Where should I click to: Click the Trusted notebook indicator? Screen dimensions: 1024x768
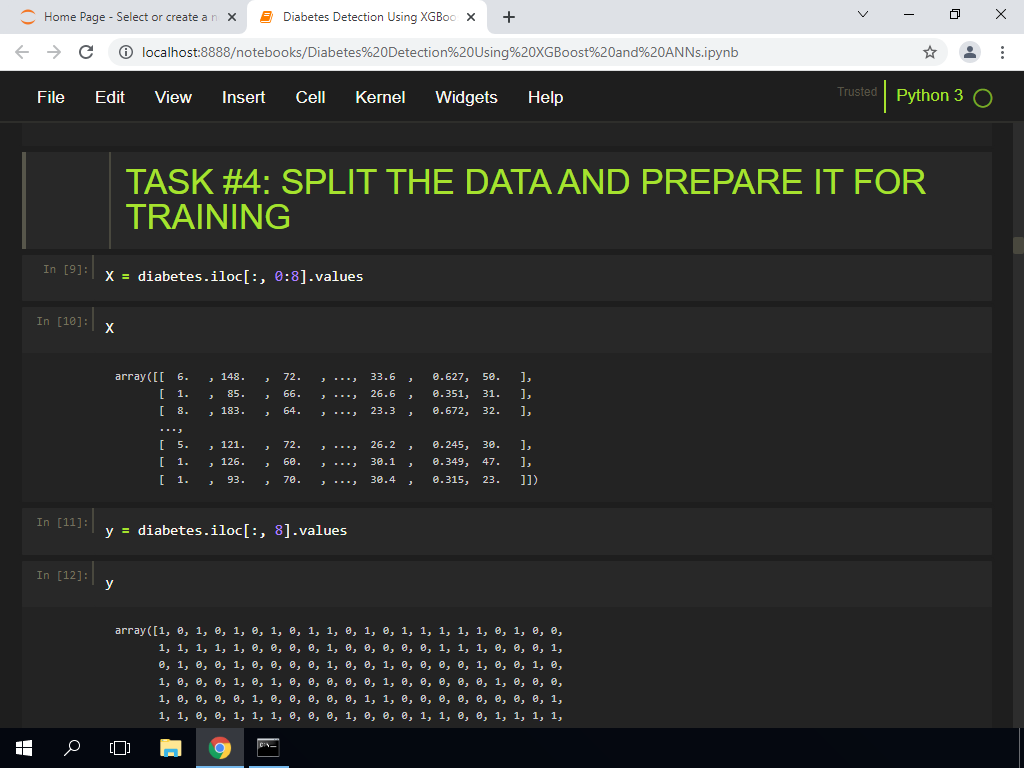coord(857,92)
